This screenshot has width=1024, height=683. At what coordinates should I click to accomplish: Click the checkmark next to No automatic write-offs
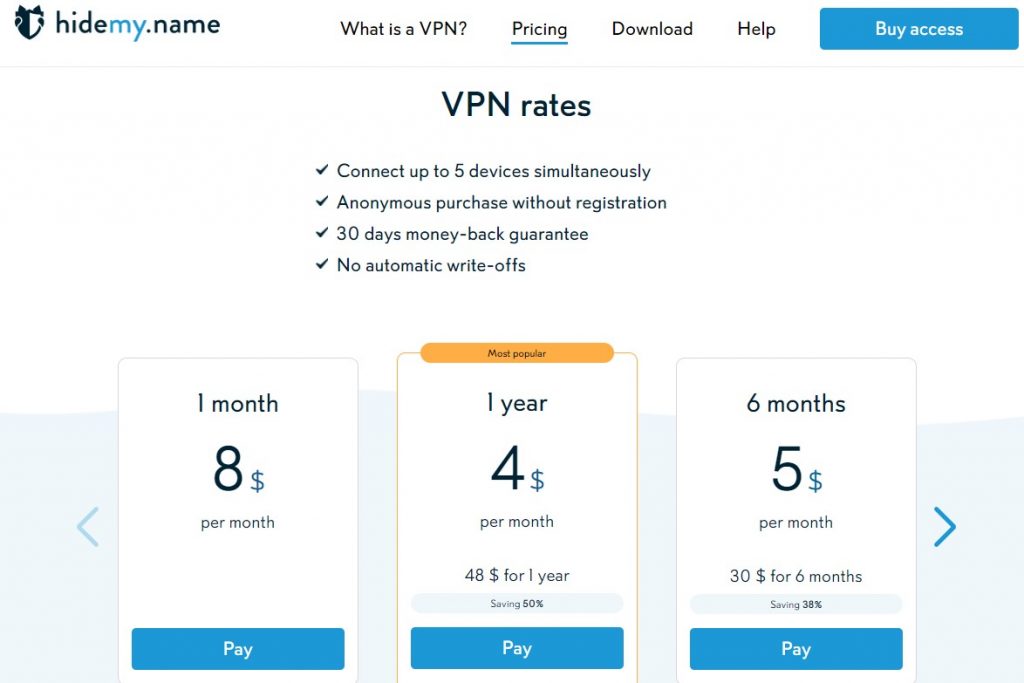click(x=321, y=264)
